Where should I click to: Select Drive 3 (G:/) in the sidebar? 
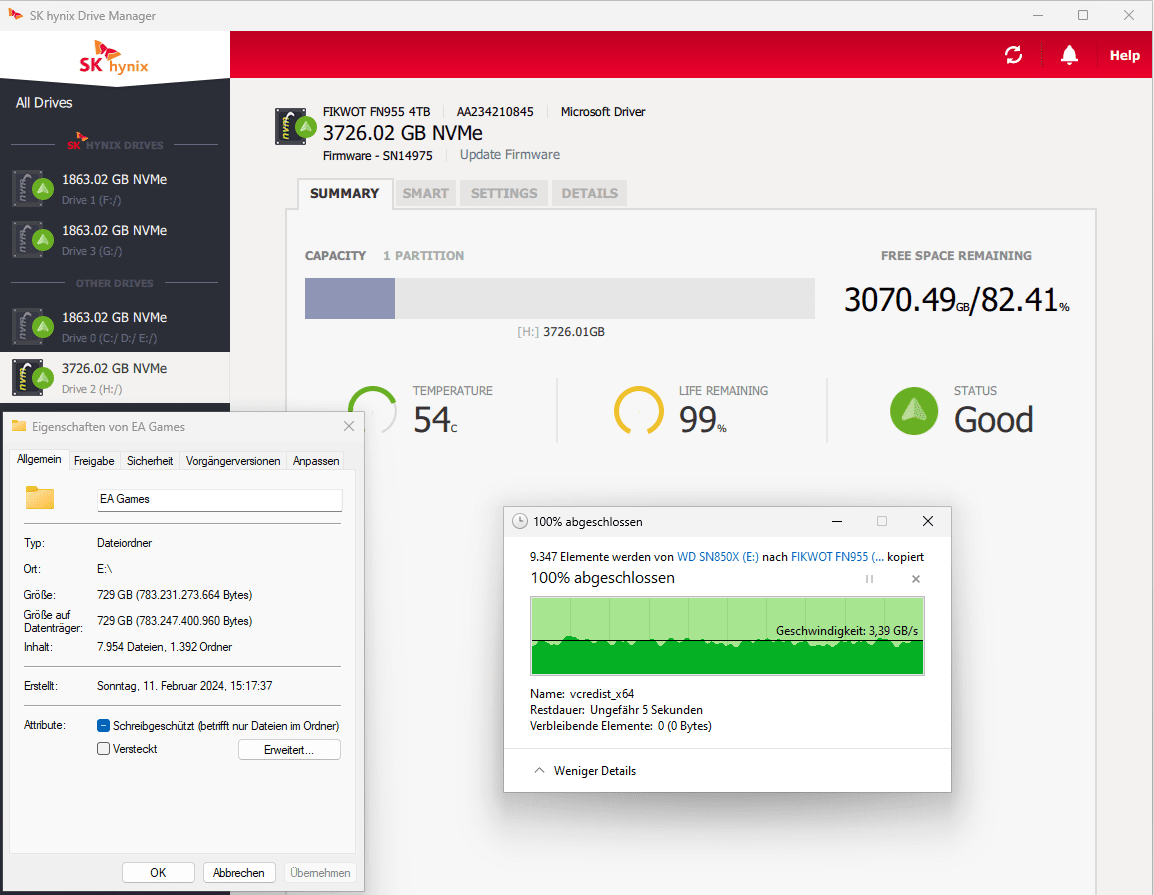point(115,240)
